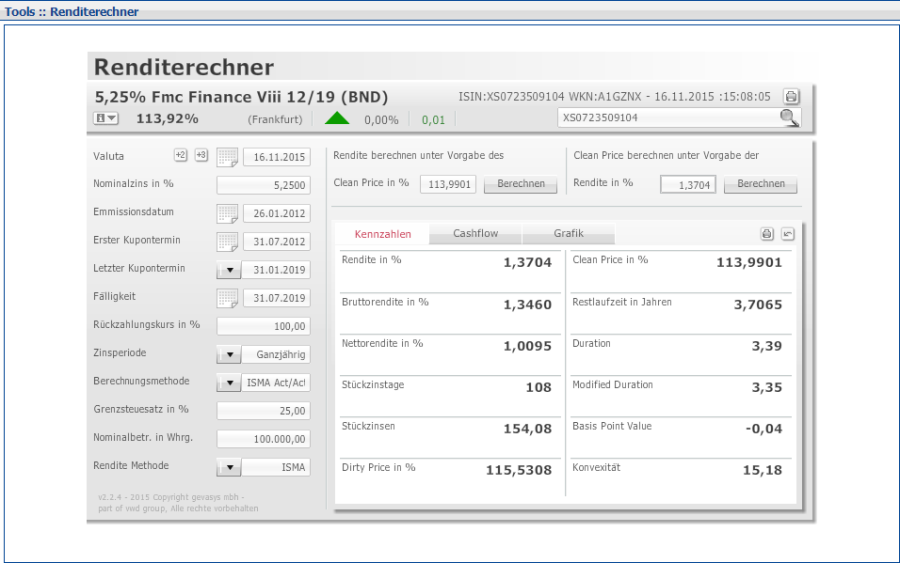The image size is (900, 563).
Task: Open the Valuta calendar picker
Action: [228, 157]
